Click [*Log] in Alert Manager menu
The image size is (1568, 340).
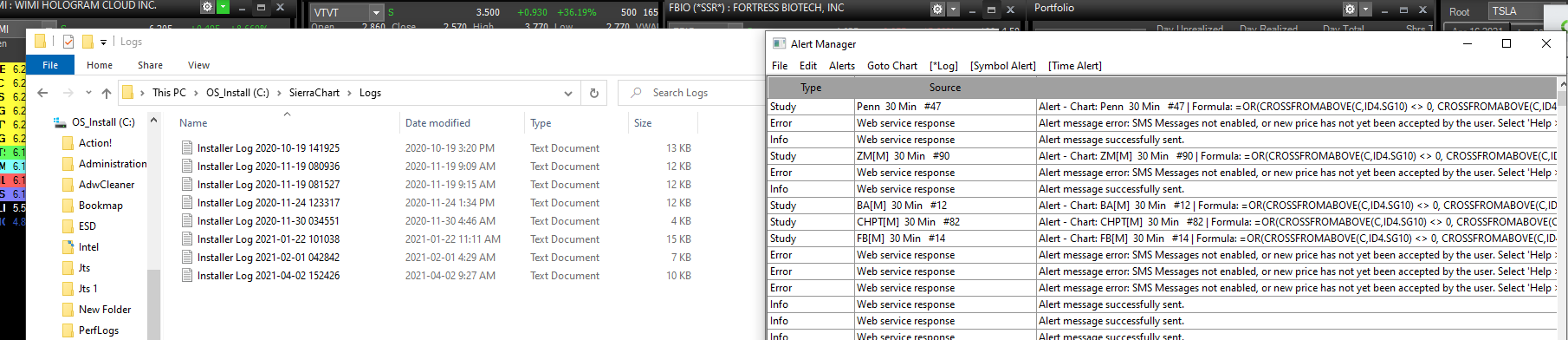point(943,66)
